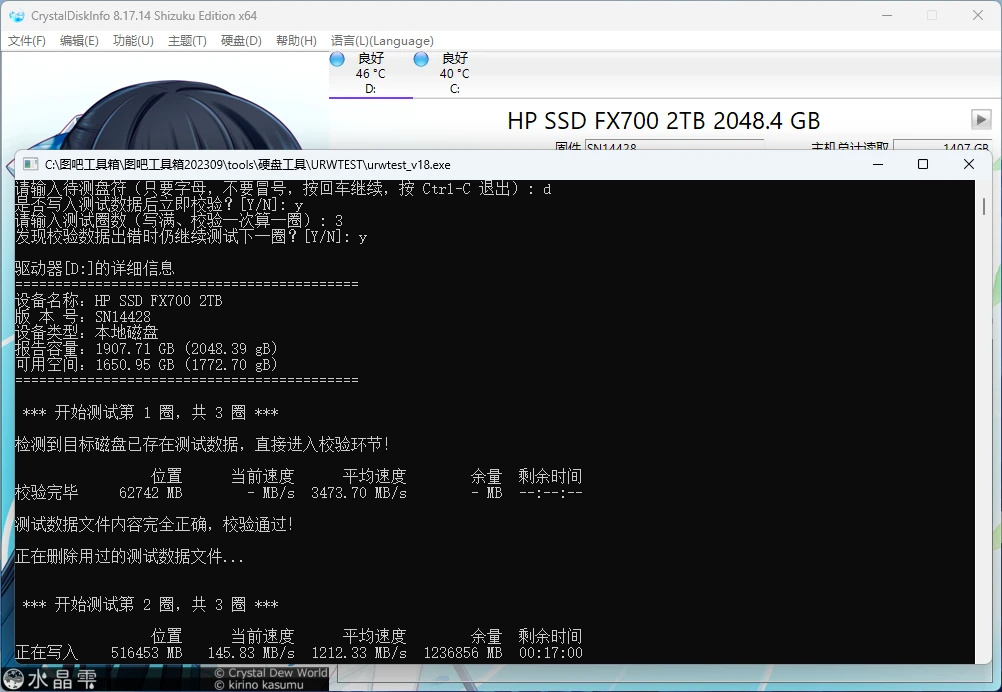Open the 主题(T) menu
The height and width of the screenshot is (692, 1002).
187,41
